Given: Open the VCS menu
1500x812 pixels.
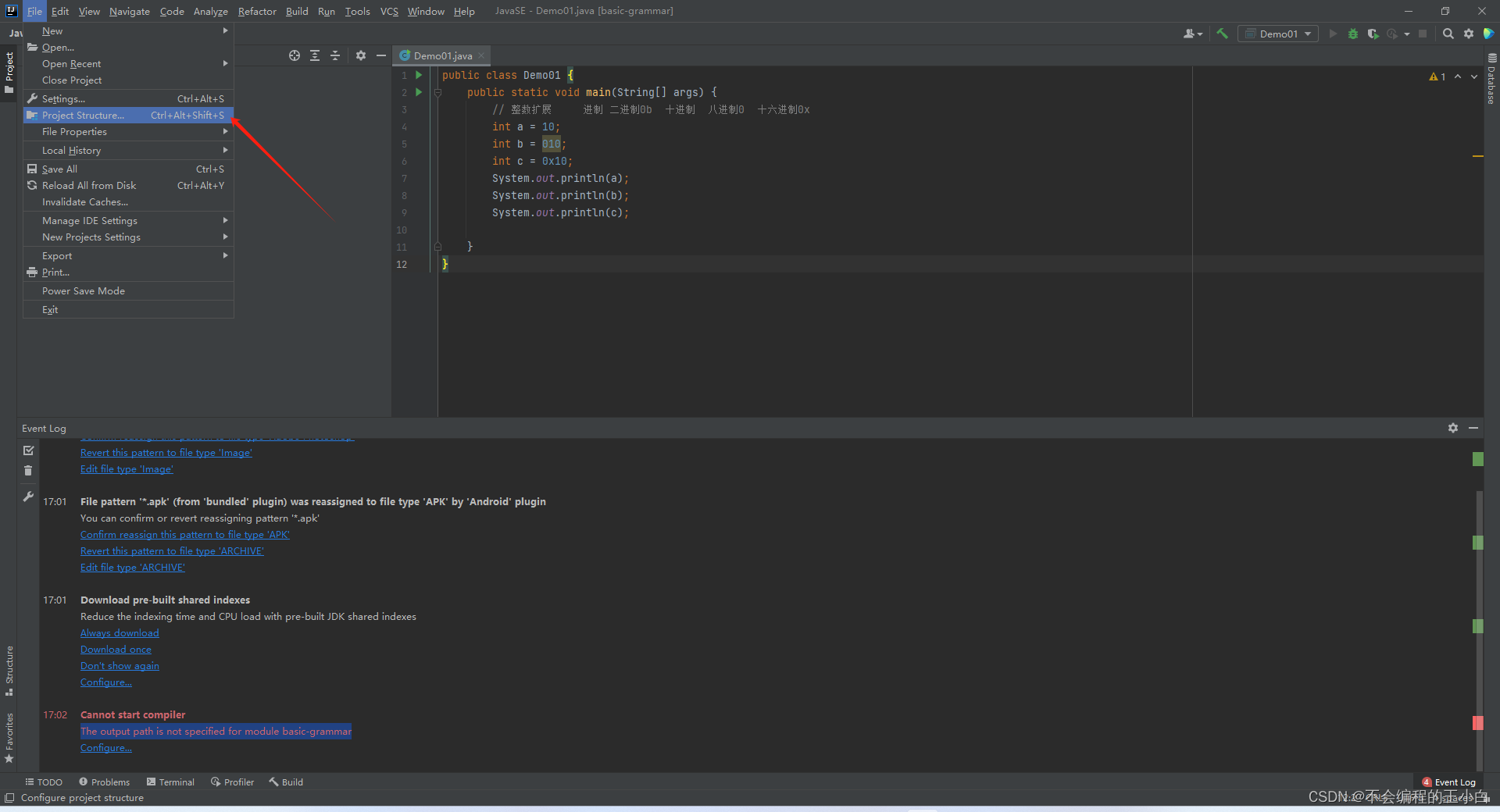Looking at the screenshot, I should click(389, 11).
